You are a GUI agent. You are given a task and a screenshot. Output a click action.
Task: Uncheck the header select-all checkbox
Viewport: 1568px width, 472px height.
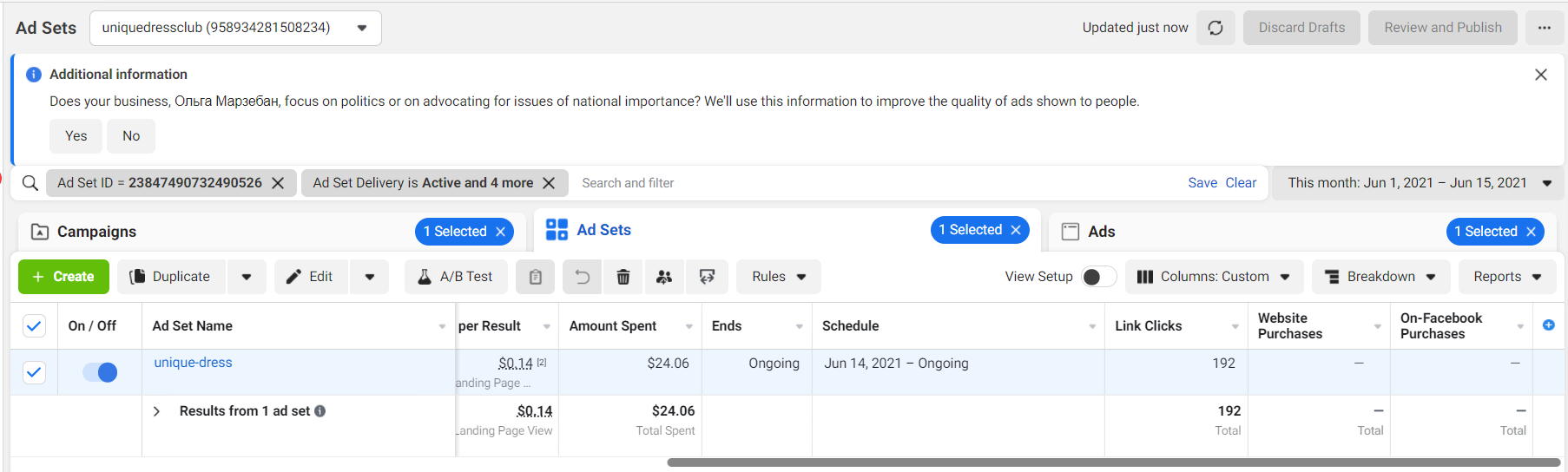coord(34,326)
